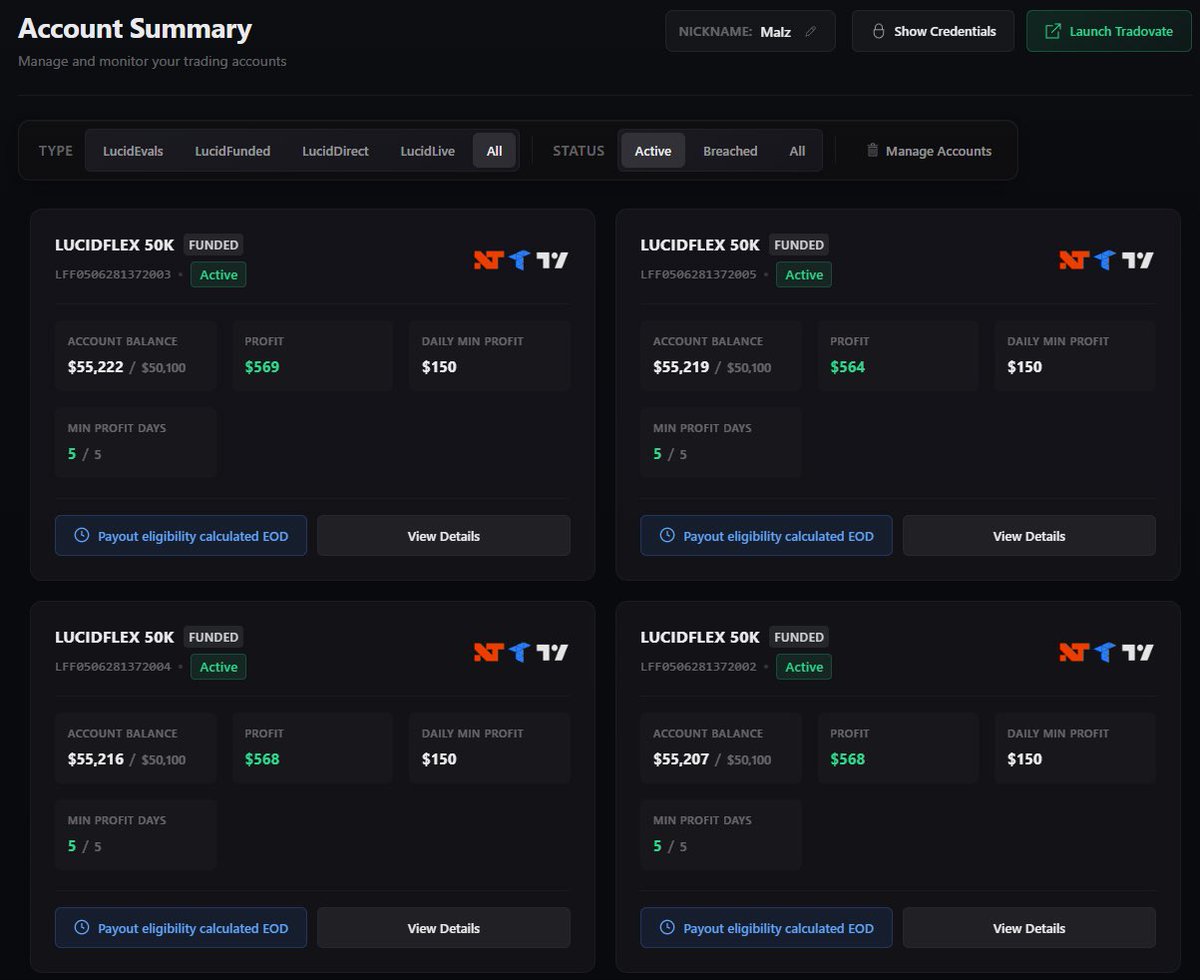
Task: View Details for account LFF0506281372002
Action: (x=1029, y=928)
